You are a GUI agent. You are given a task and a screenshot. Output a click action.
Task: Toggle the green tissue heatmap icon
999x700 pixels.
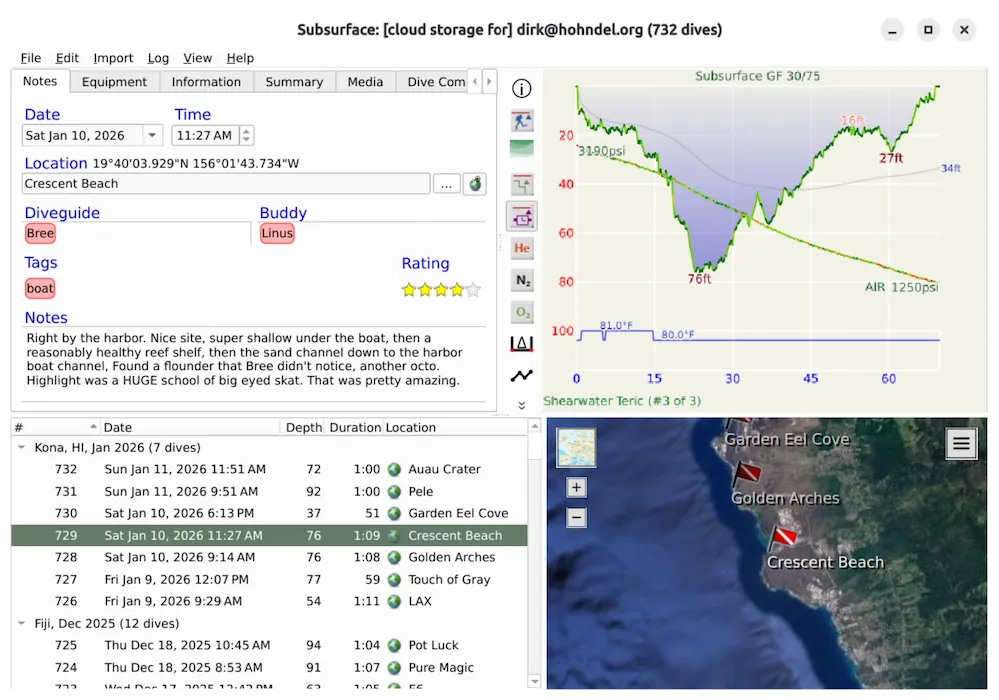522,148
